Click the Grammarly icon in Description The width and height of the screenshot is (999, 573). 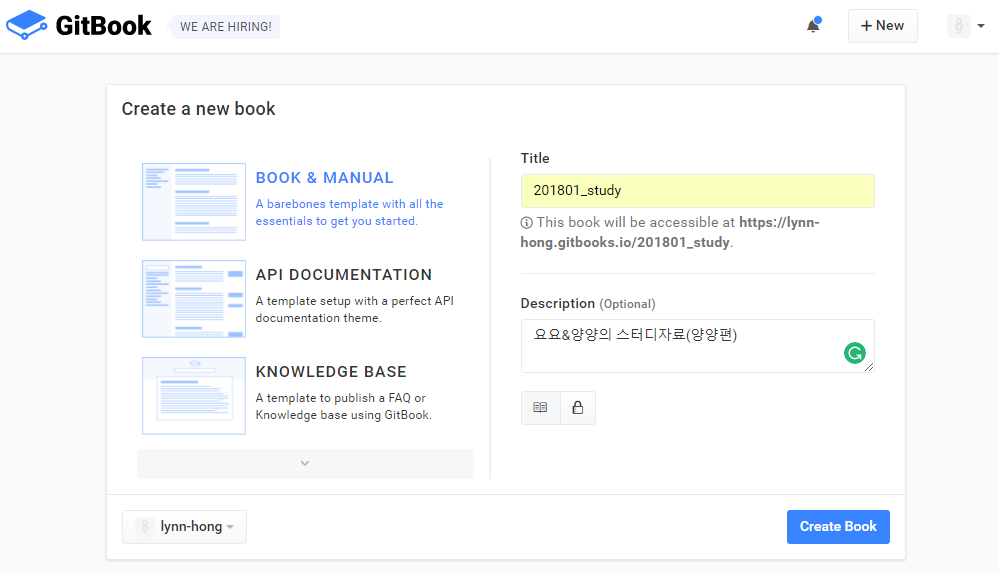click(x=854, y=352)
